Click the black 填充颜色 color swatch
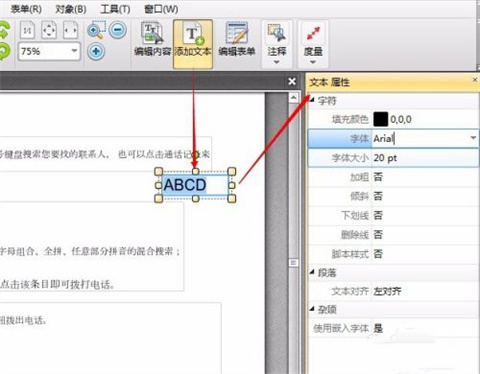The width and height of the screenshot is (480, 374). pyautogui.click(x=381, y=119)
